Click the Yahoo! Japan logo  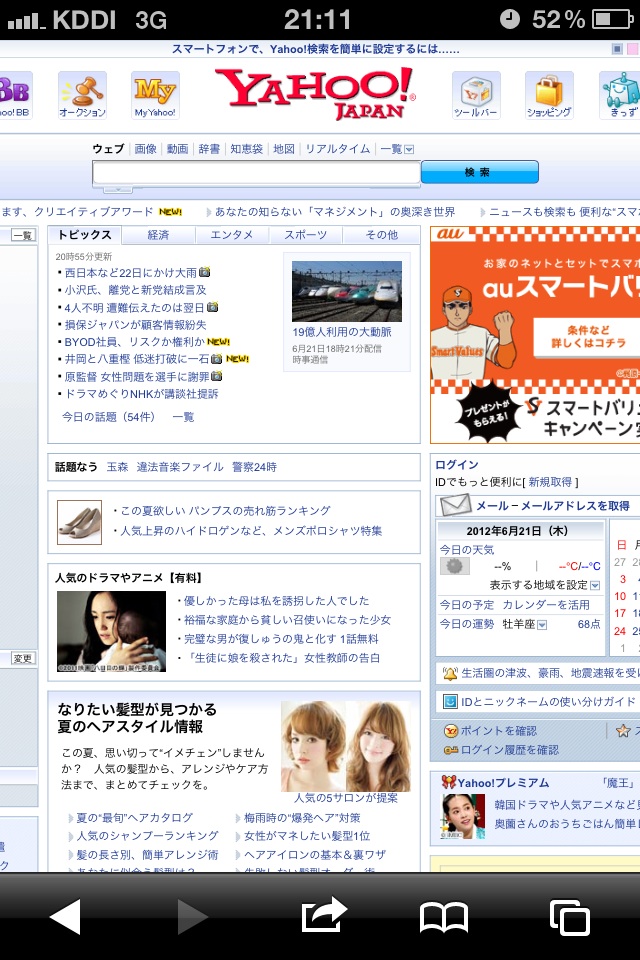(x=315, y=92)
